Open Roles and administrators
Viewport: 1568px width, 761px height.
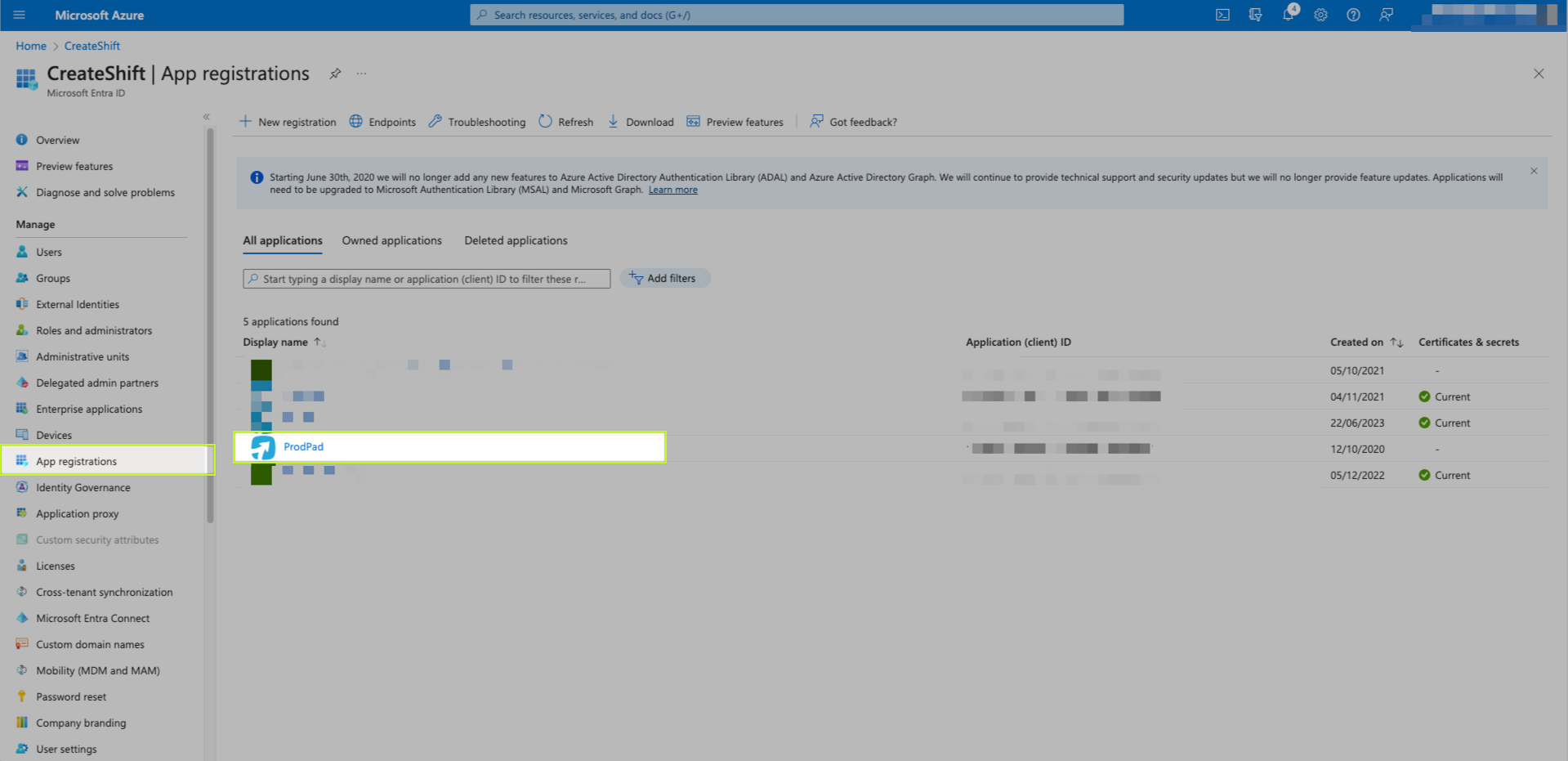pyautogui.click(x=93, y=330)
